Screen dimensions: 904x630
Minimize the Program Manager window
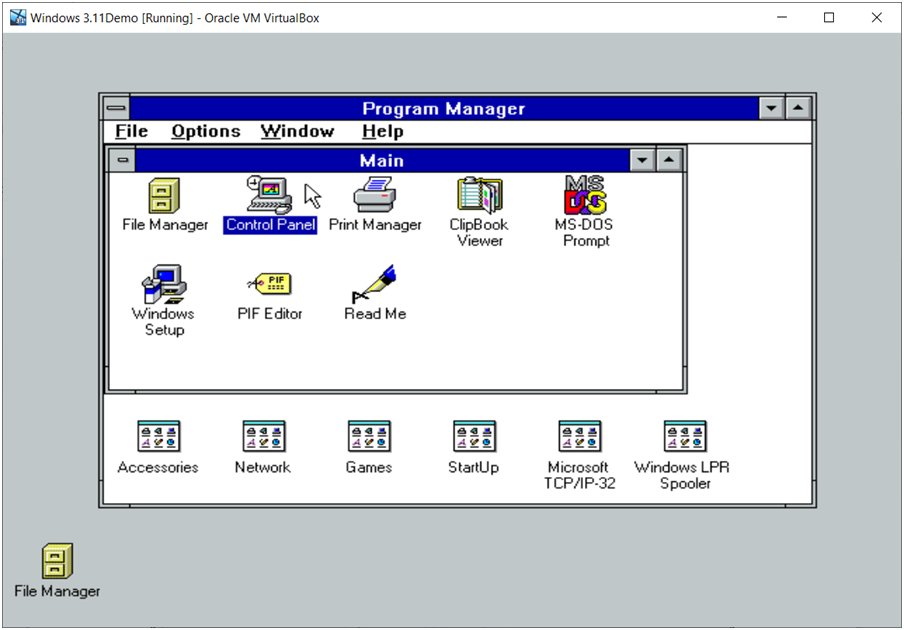click(771, 108)
